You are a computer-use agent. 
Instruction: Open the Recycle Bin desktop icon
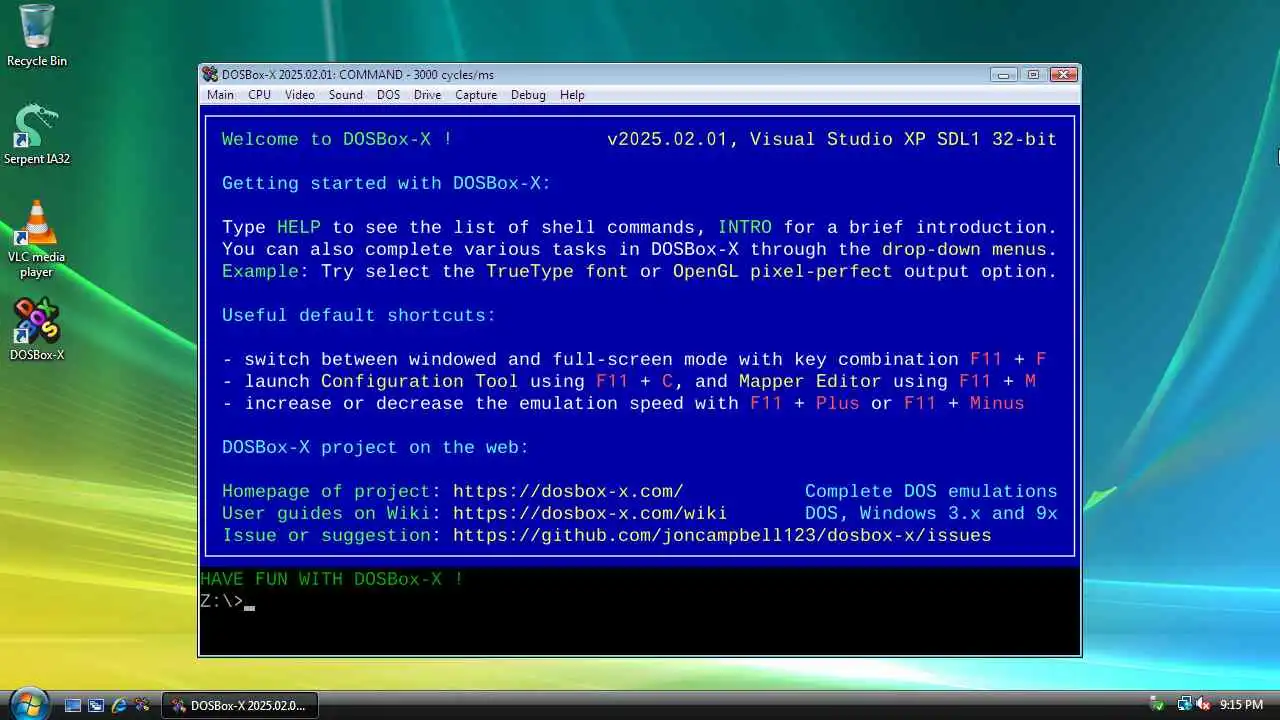point(37,36)
